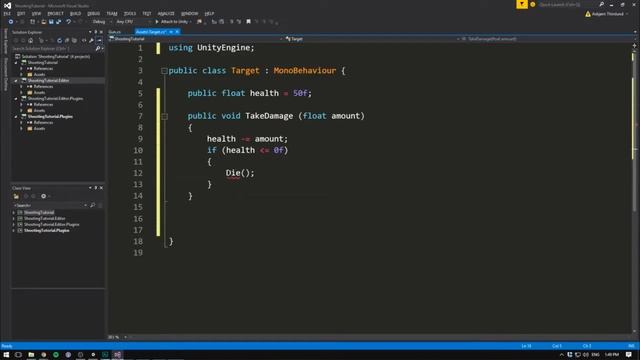The height and width of the screenshot is (360, 640).
Task: Close the Class View panel
Action: [x=101, y=188]
